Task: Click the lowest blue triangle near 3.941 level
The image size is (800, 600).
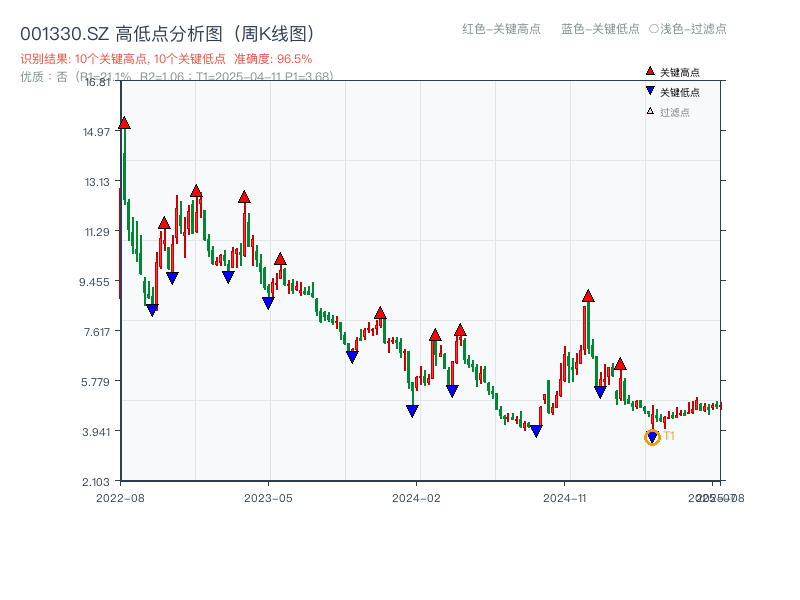Action: coord(538,428)
